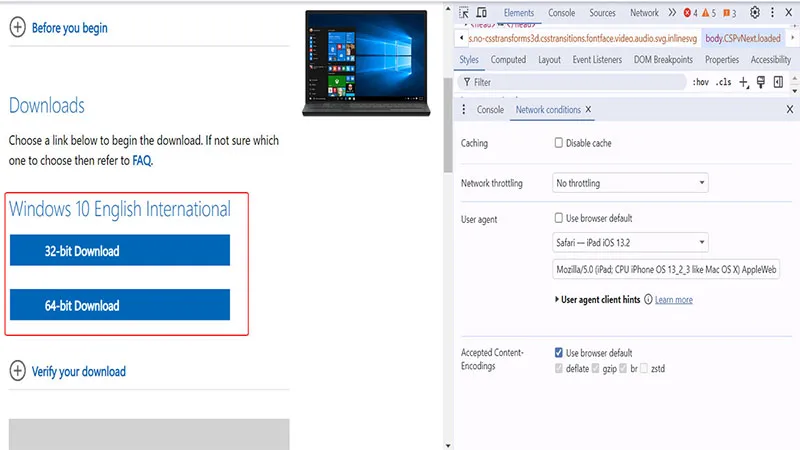Viewport: 800px width, 450px height.
Task: Toggle the zstd encoding checkbox
Action: click(x=644, y=368)
